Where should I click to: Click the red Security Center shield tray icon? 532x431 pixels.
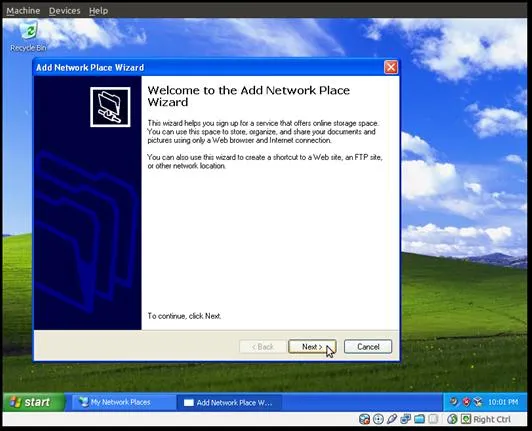[x=467, y=402]
